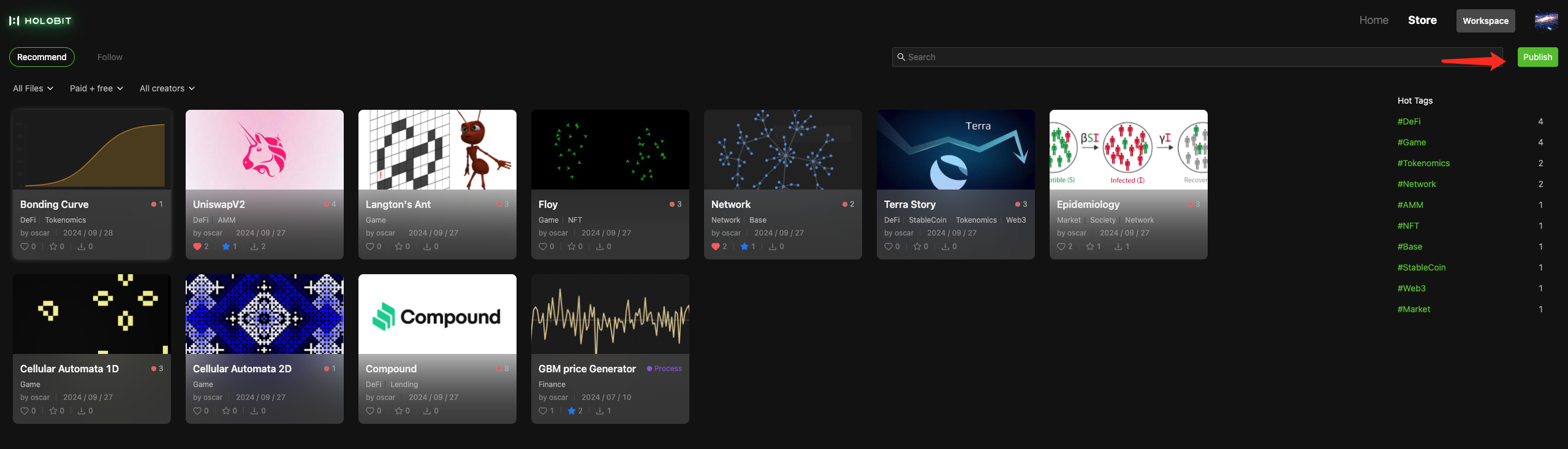1568x449 pixels.
Task: Like the Bonding Curve card
Action: point(25,247)
